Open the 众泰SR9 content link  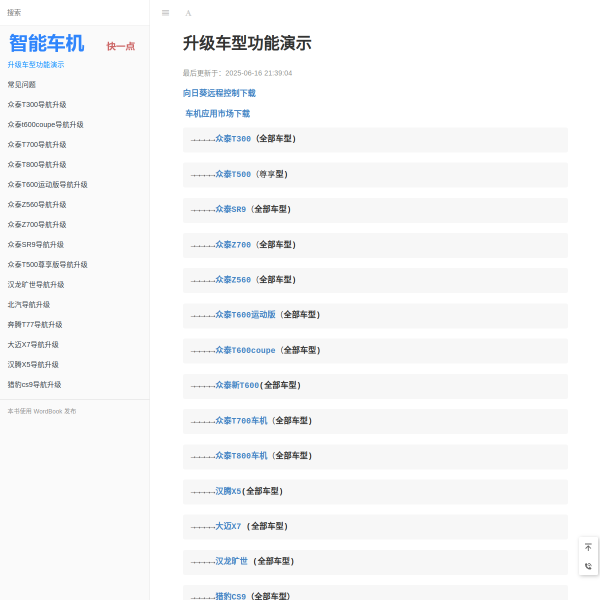click(231, 209)
